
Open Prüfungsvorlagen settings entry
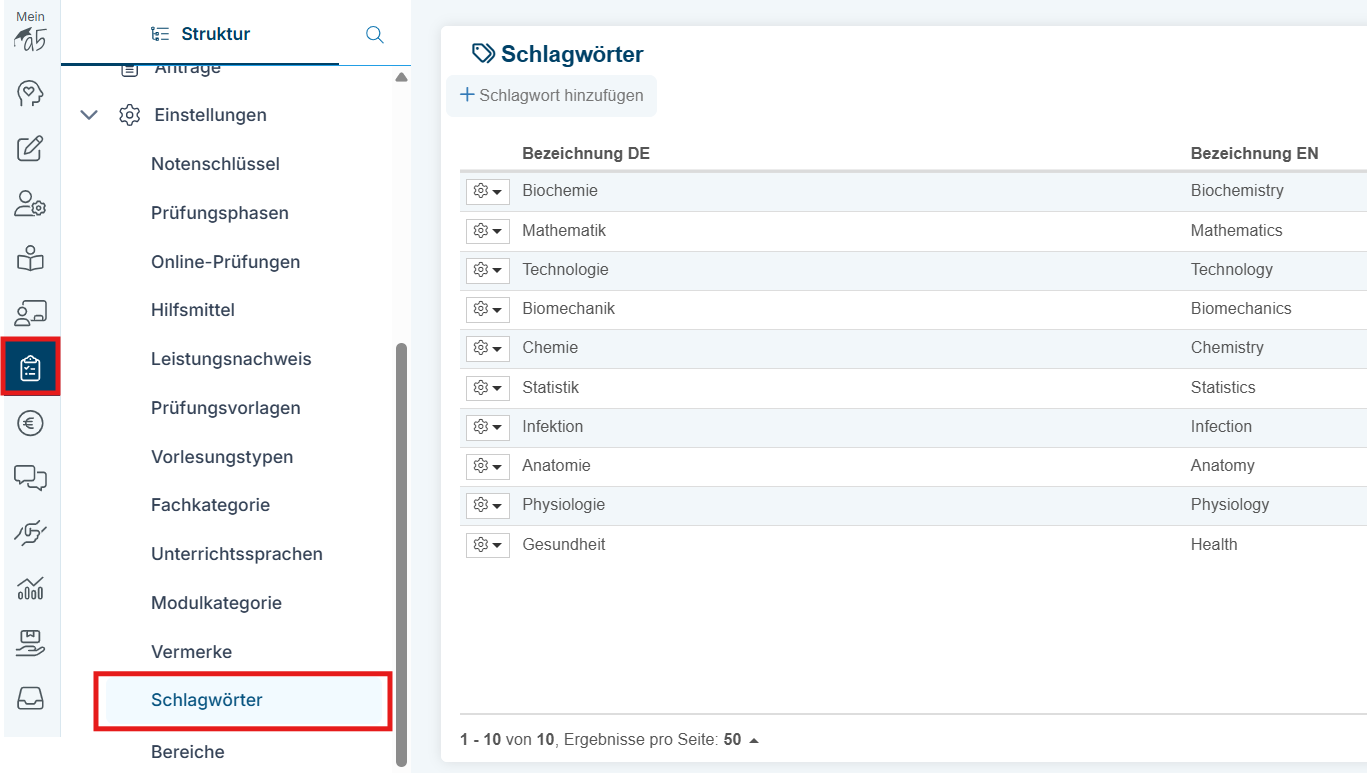coord(225,408)
